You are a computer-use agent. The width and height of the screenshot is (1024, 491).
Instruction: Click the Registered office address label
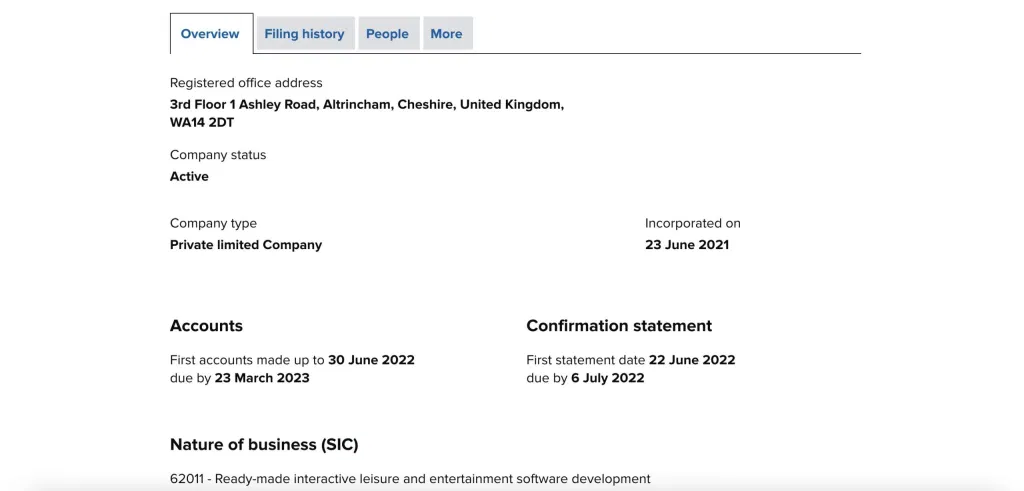pyautogui.click(x=246, y=83)
